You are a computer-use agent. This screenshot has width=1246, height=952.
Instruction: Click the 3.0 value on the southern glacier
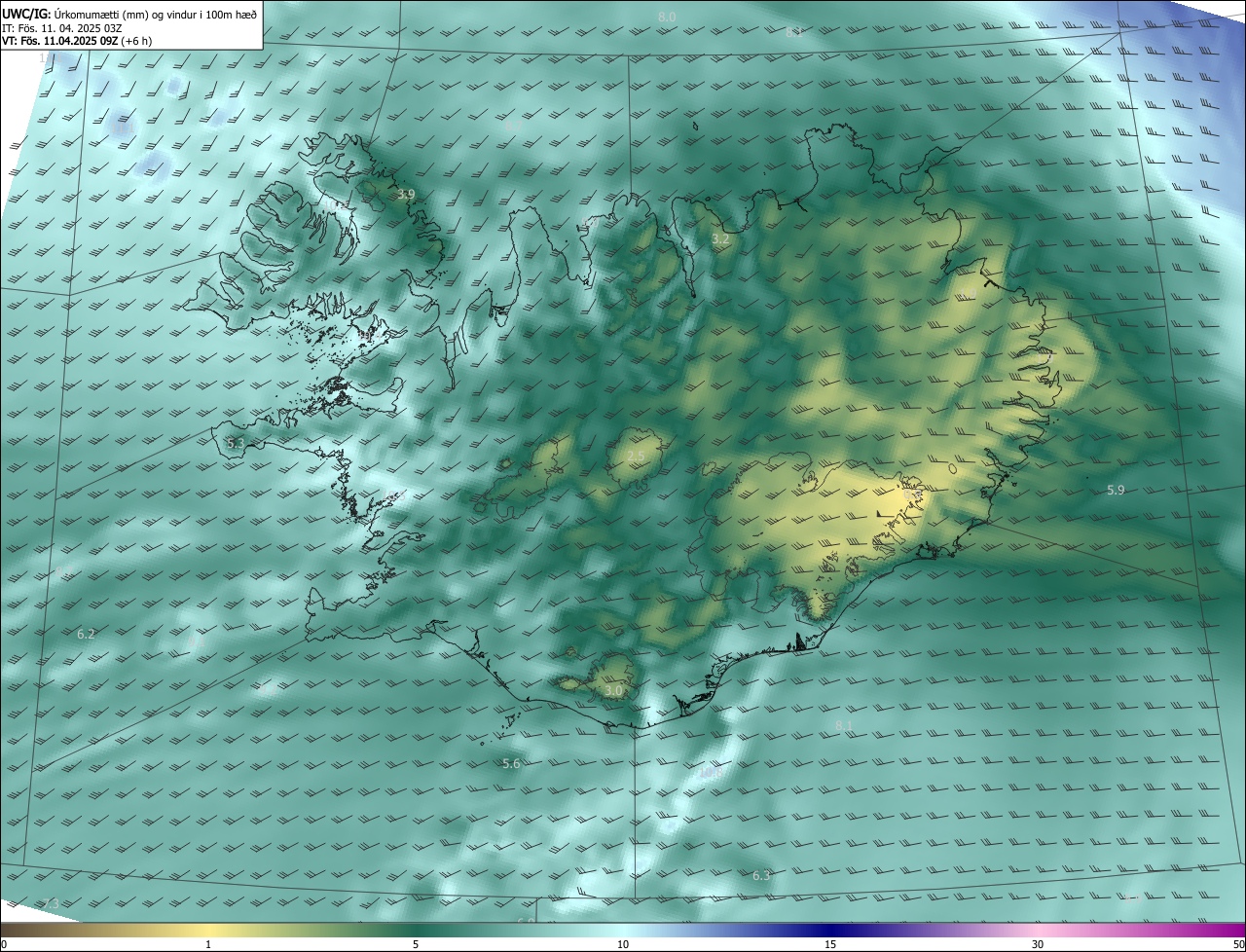613,691
